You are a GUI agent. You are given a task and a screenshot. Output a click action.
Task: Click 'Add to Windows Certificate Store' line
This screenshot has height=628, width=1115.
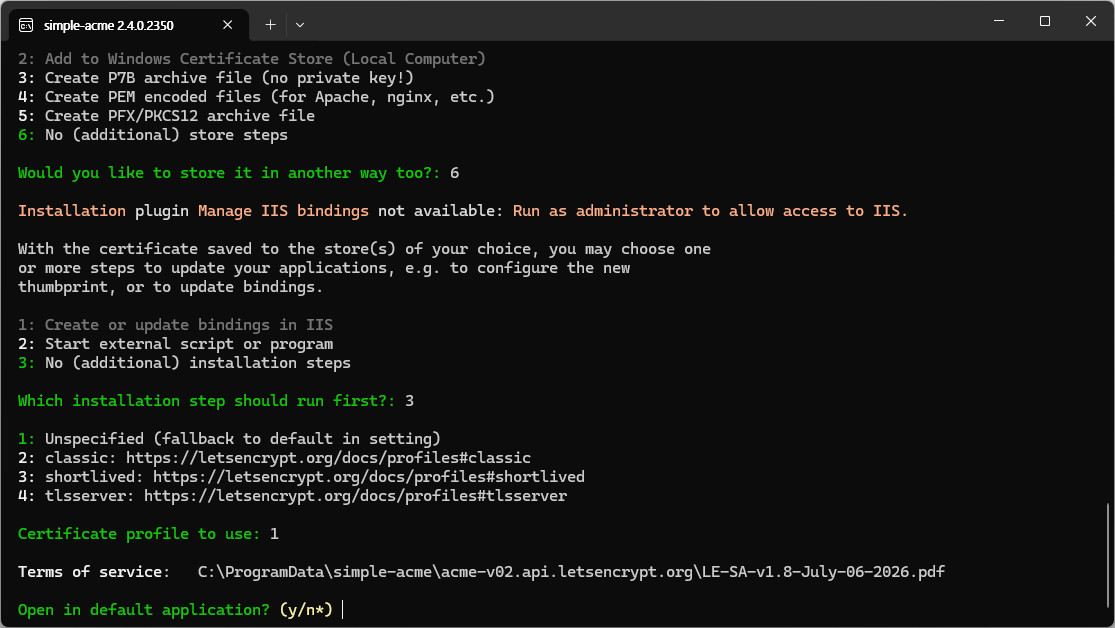[x=251, y=59]
